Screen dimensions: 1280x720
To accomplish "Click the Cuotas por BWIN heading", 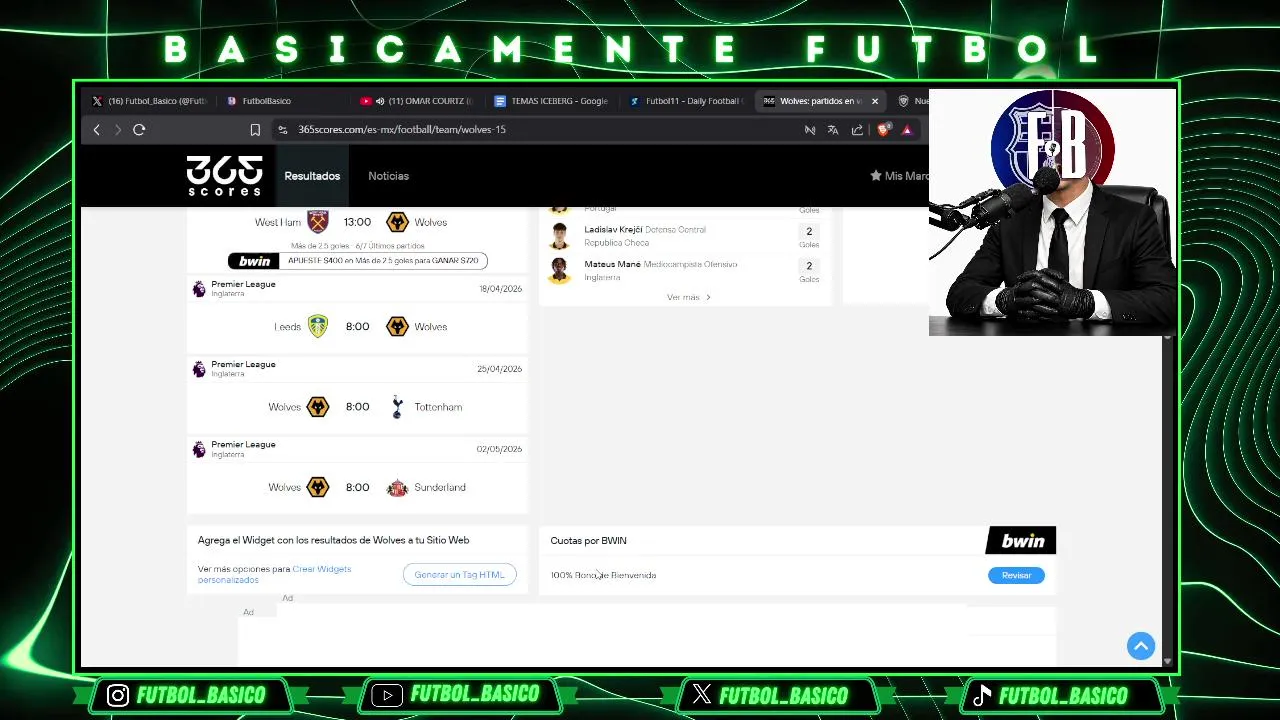I will [588, 541].
